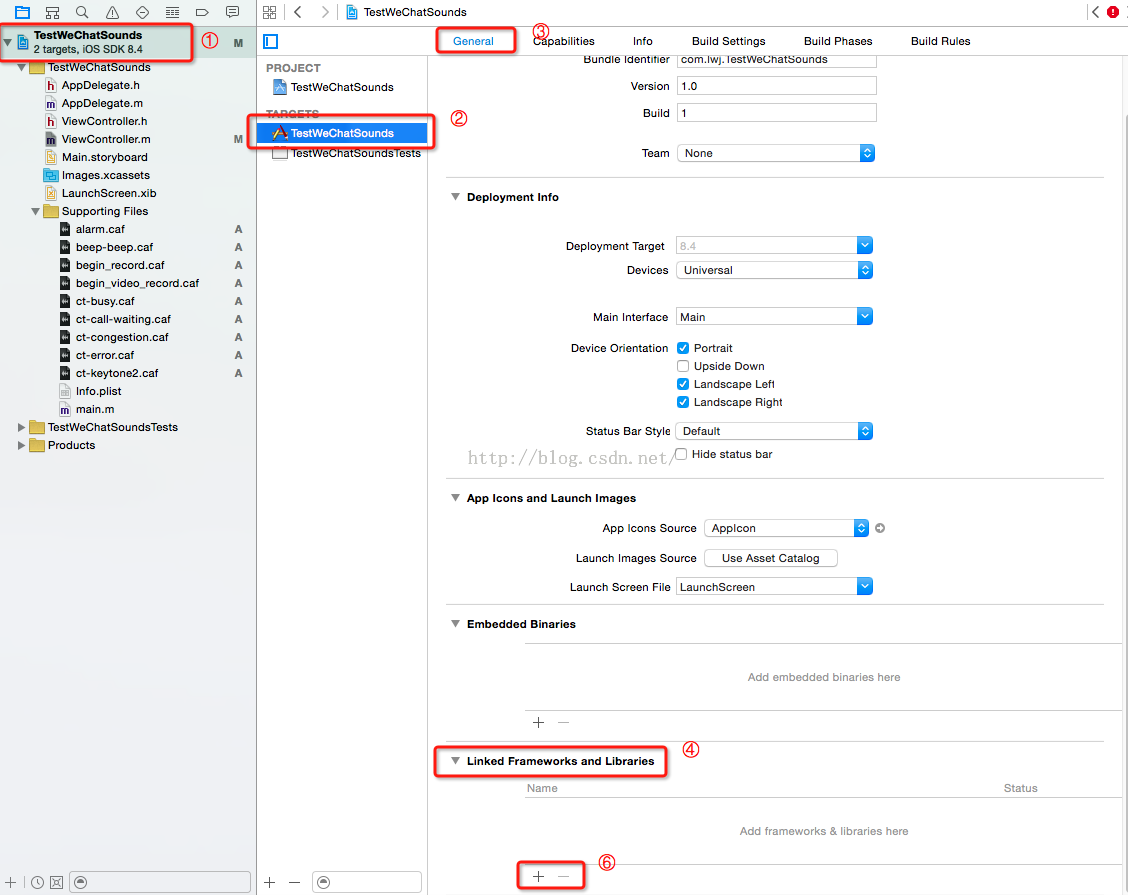1128x895 pixels.
Task: Add new file with navigator plus
Action: (x=11, y=882)
